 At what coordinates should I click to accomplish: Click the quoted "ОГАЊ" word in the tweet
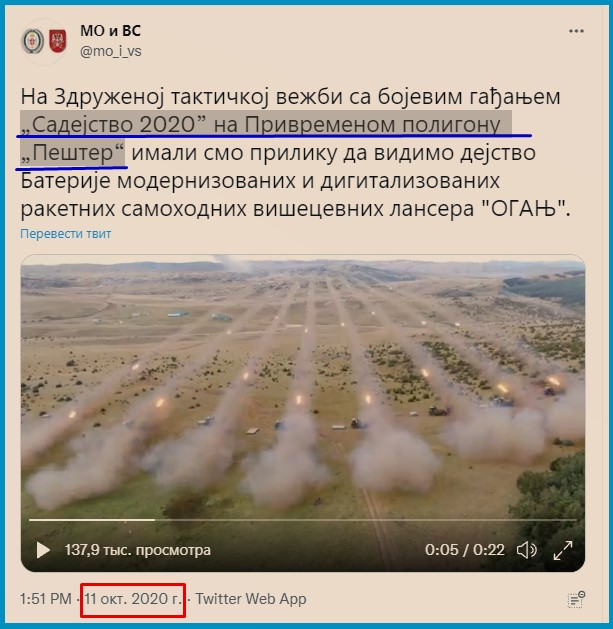coord(524,209)
